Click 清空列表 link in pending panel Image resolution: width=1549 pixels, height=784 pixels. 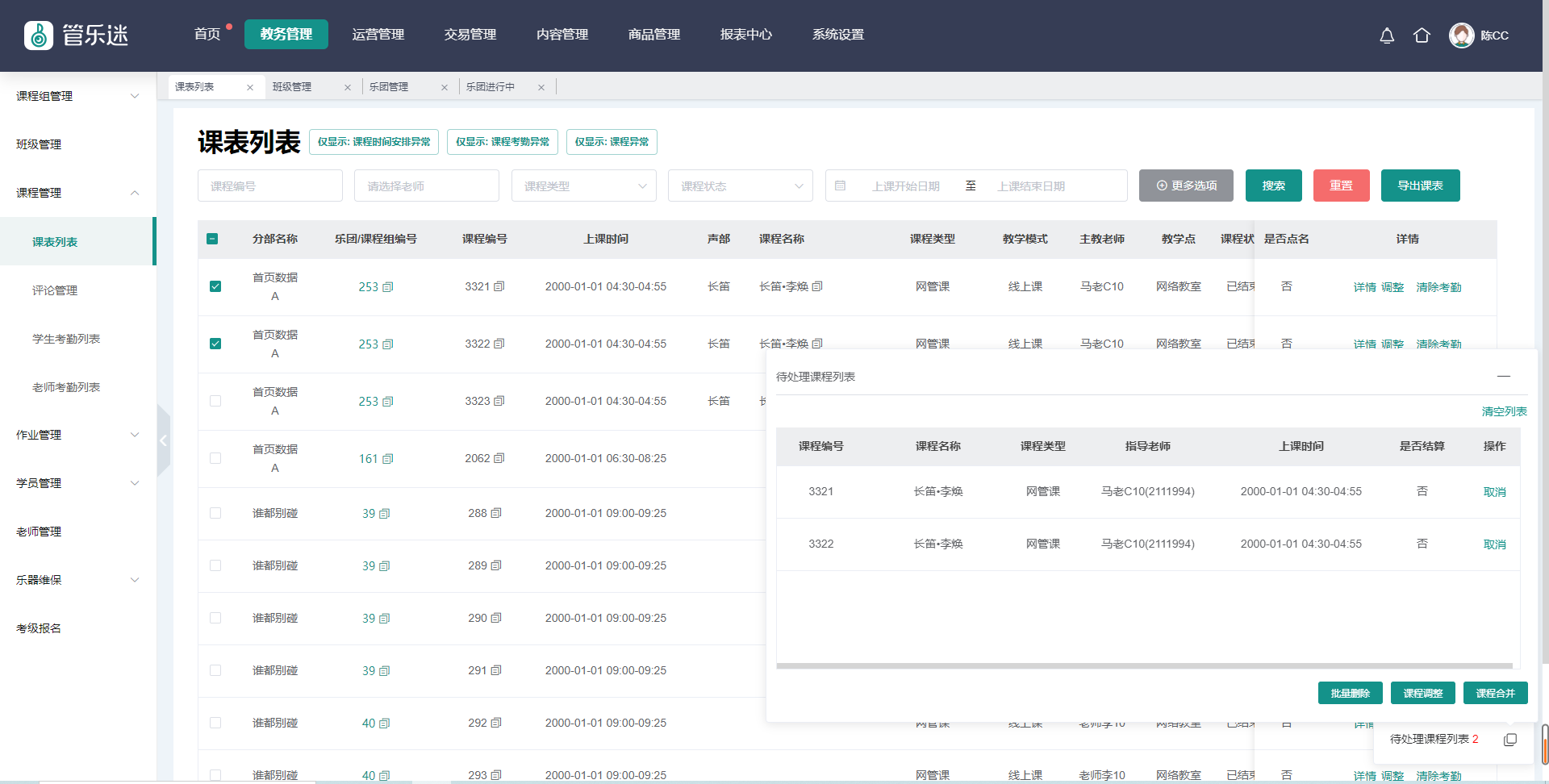click(1504, 411)
